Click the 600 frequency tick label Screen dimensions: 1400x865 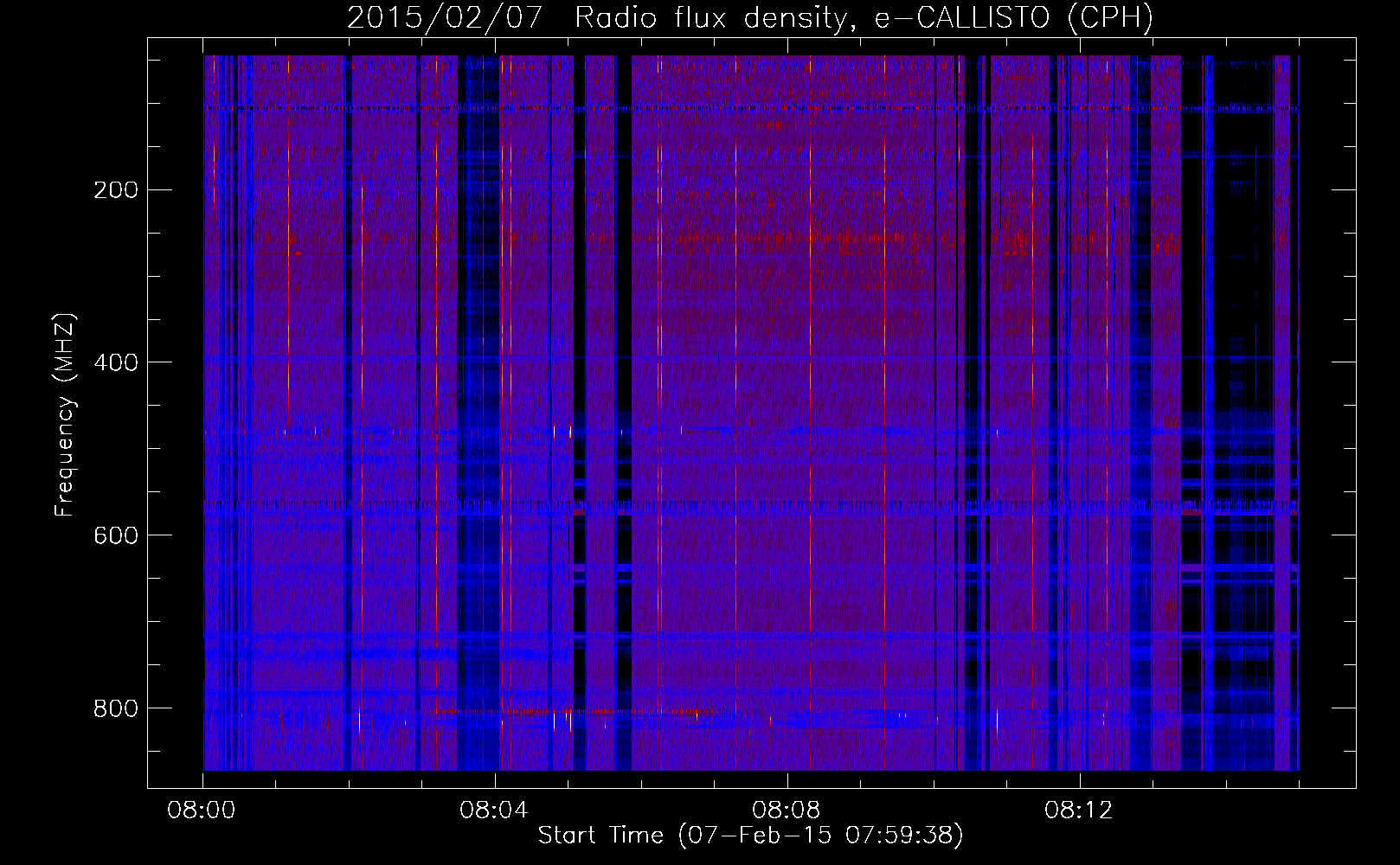coord(116,535)
